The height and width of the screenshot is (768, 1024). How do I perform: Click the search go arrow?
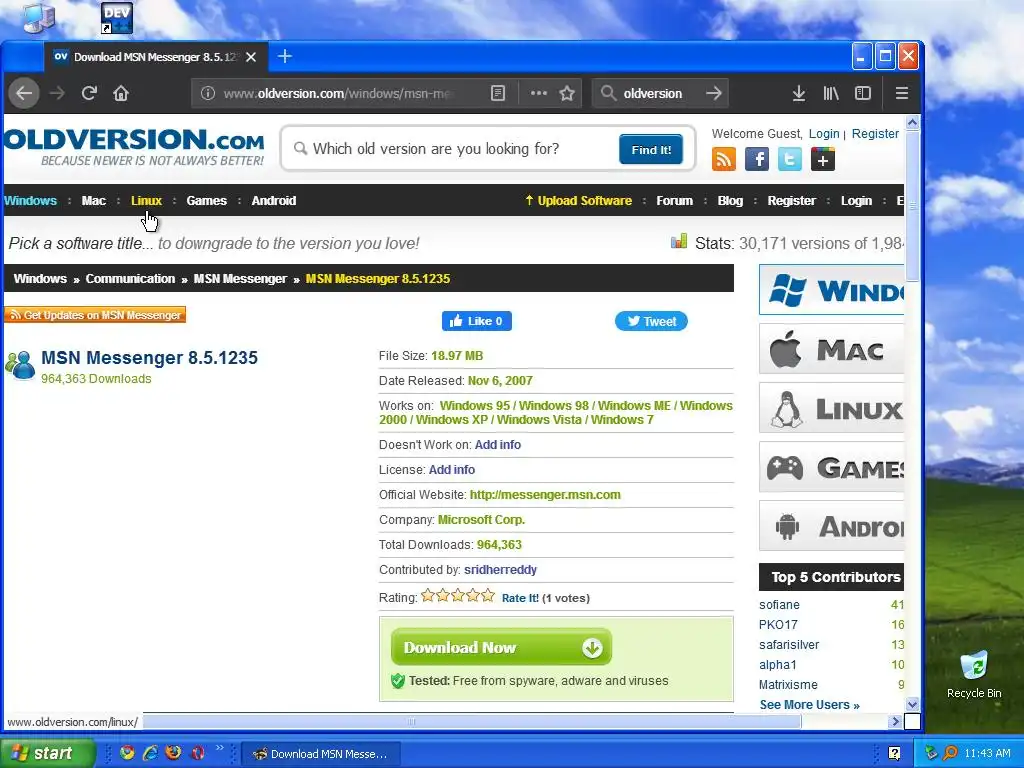(714, 93)
